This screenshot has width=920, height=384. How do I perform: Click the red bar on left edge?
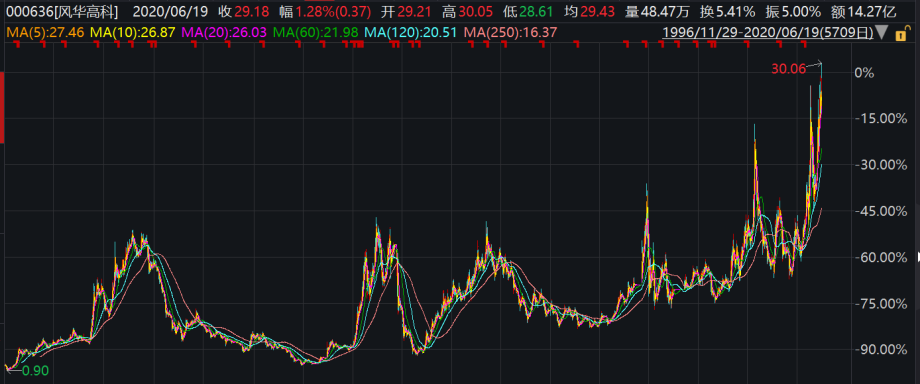[x=2, y=107]
